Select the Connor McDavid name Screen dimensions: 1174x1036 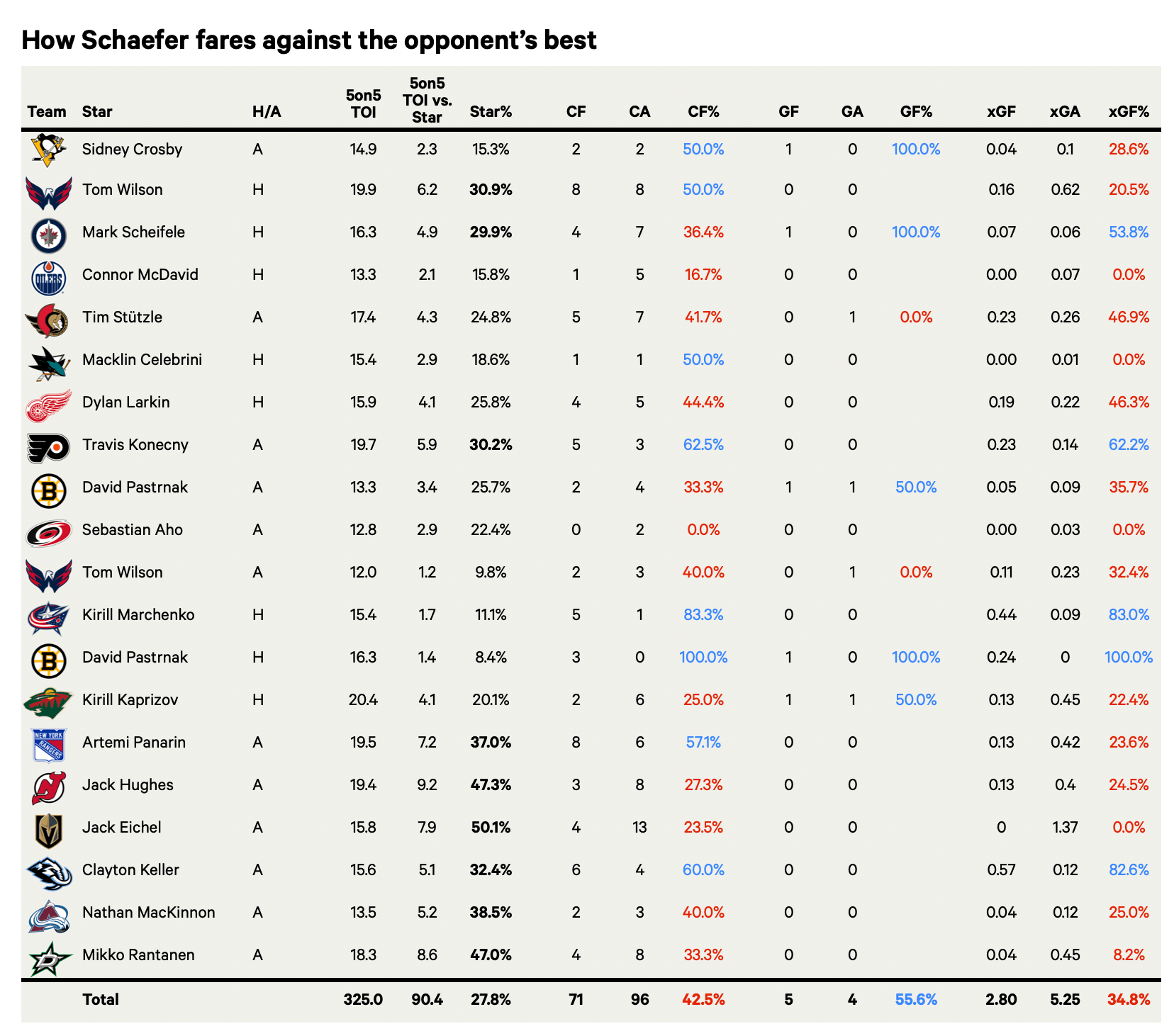click(140, 275)
